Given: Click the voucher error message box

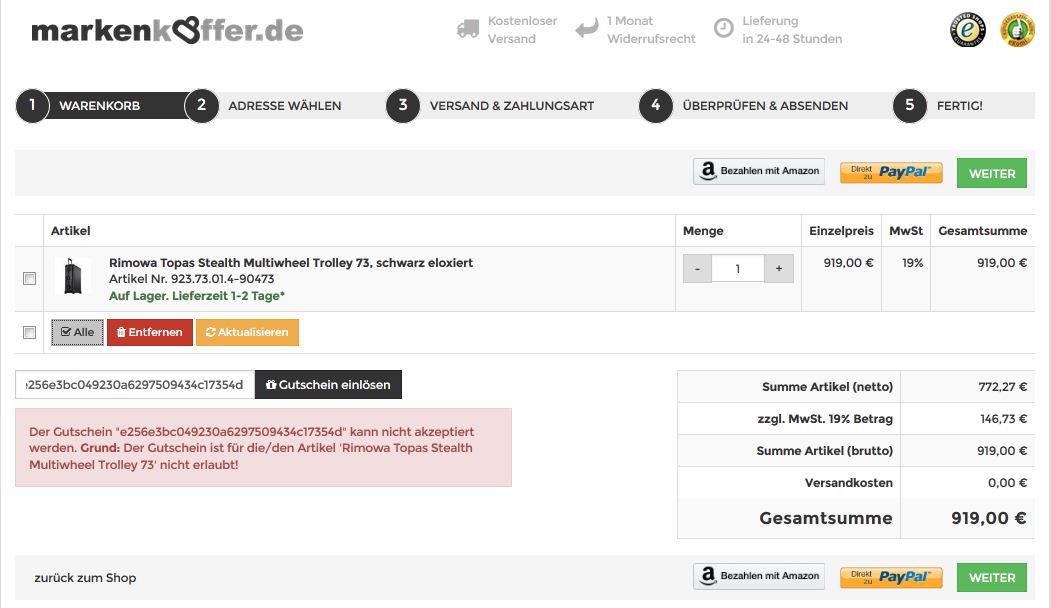Looking at the screenshot, I should click(263, 448).
